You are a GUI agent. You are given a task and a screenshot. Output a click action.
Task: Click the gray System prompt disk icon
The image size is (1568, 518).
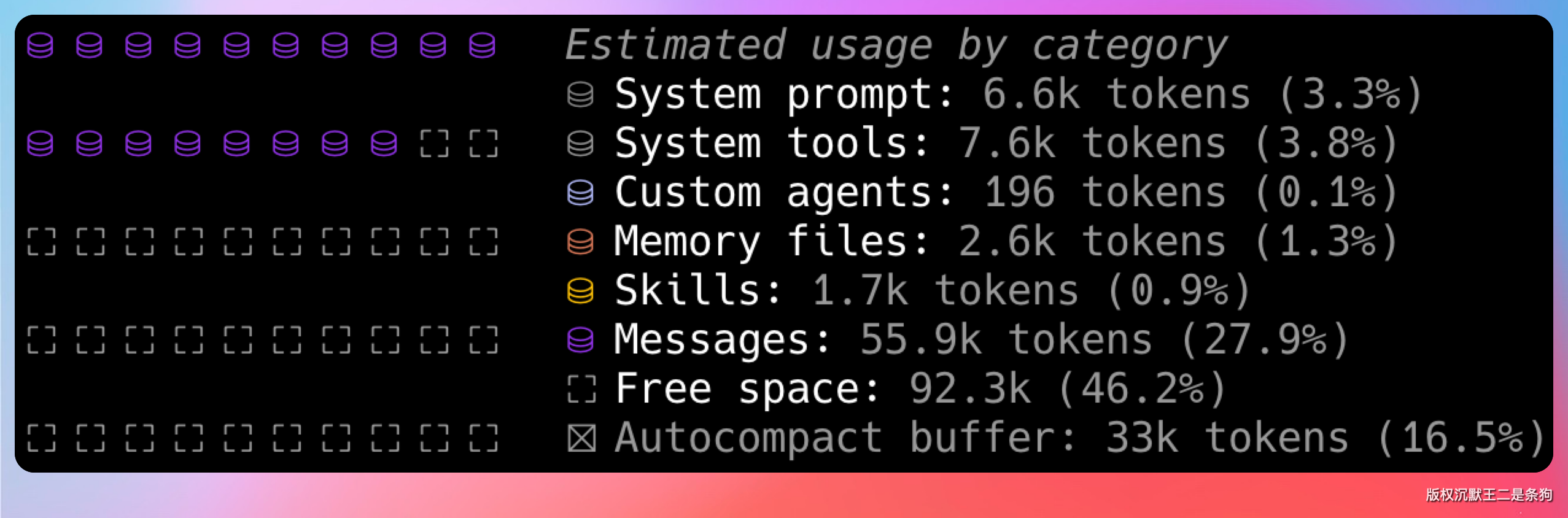click(580, 95)
